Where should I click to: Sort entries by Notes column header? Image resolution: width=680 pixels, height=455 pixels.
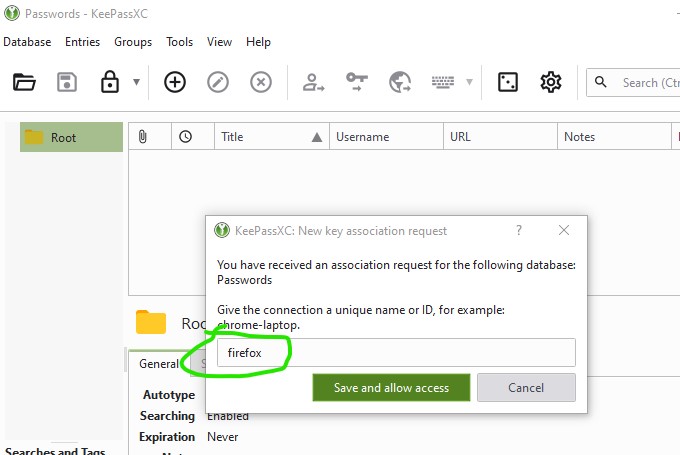click(x=614, y=137)
